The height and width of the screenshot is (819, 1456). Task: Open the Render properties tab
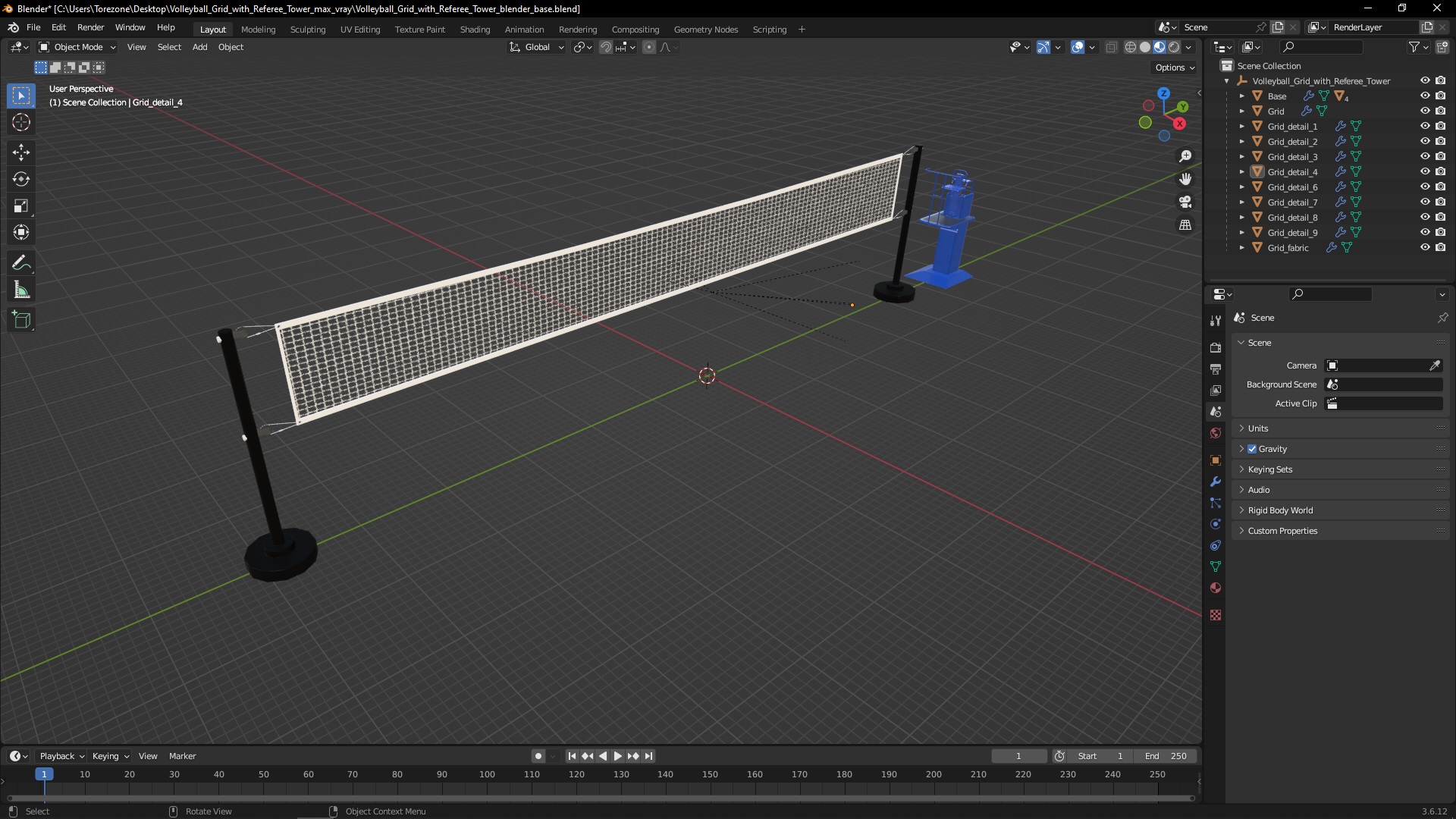pos(1216,347)
